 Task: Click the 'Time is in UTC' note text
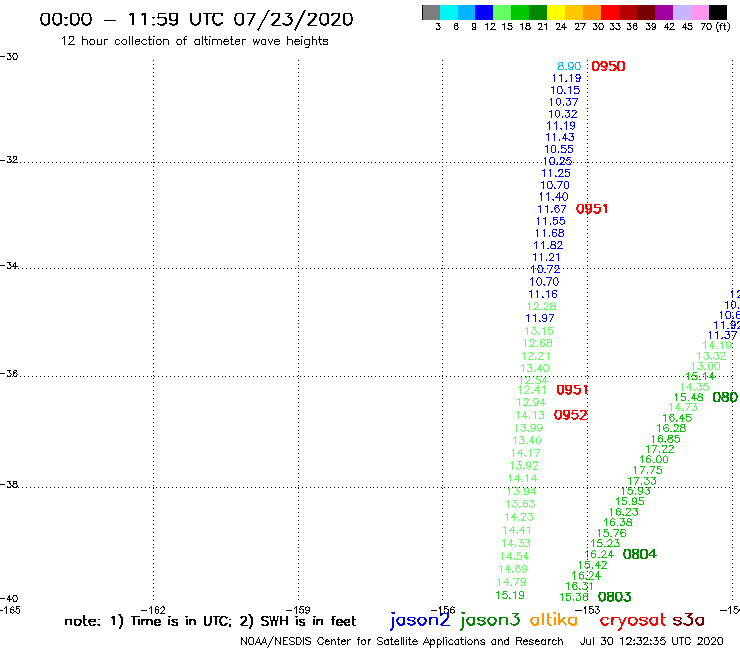coord(180,621)
